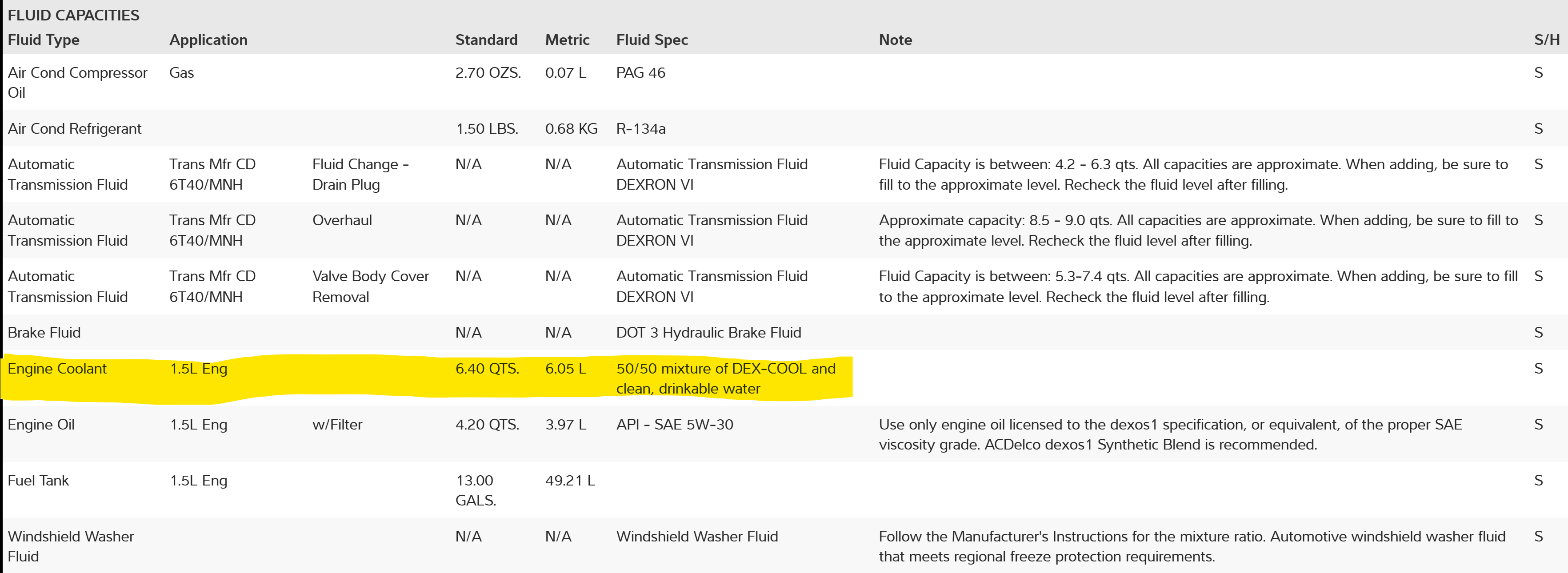
Task: Select the highlighted Engine Coolant cell
Action: tap(57, 369)
